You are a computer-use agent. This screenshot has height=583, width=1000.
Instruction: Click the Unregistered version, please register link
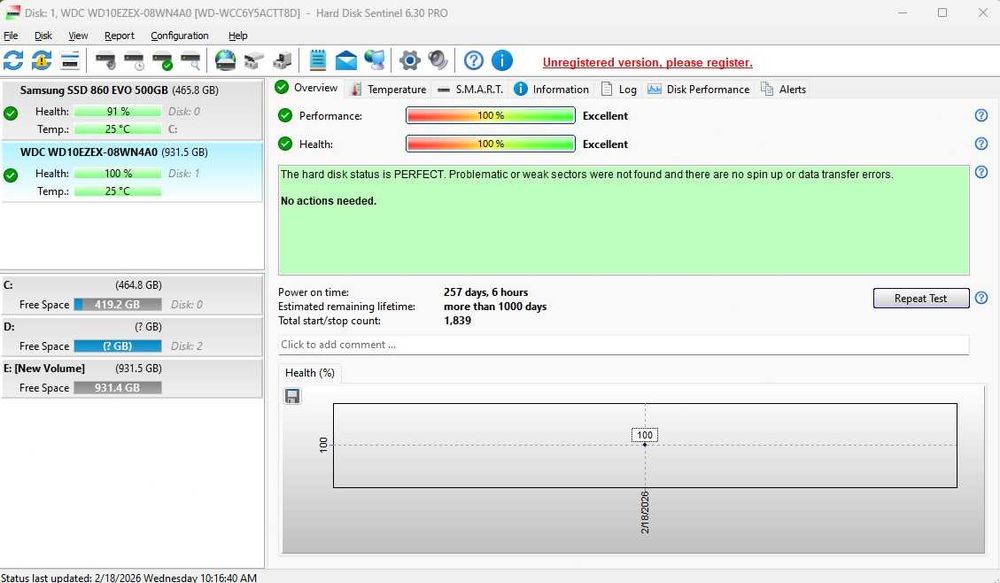coord(647,63)
